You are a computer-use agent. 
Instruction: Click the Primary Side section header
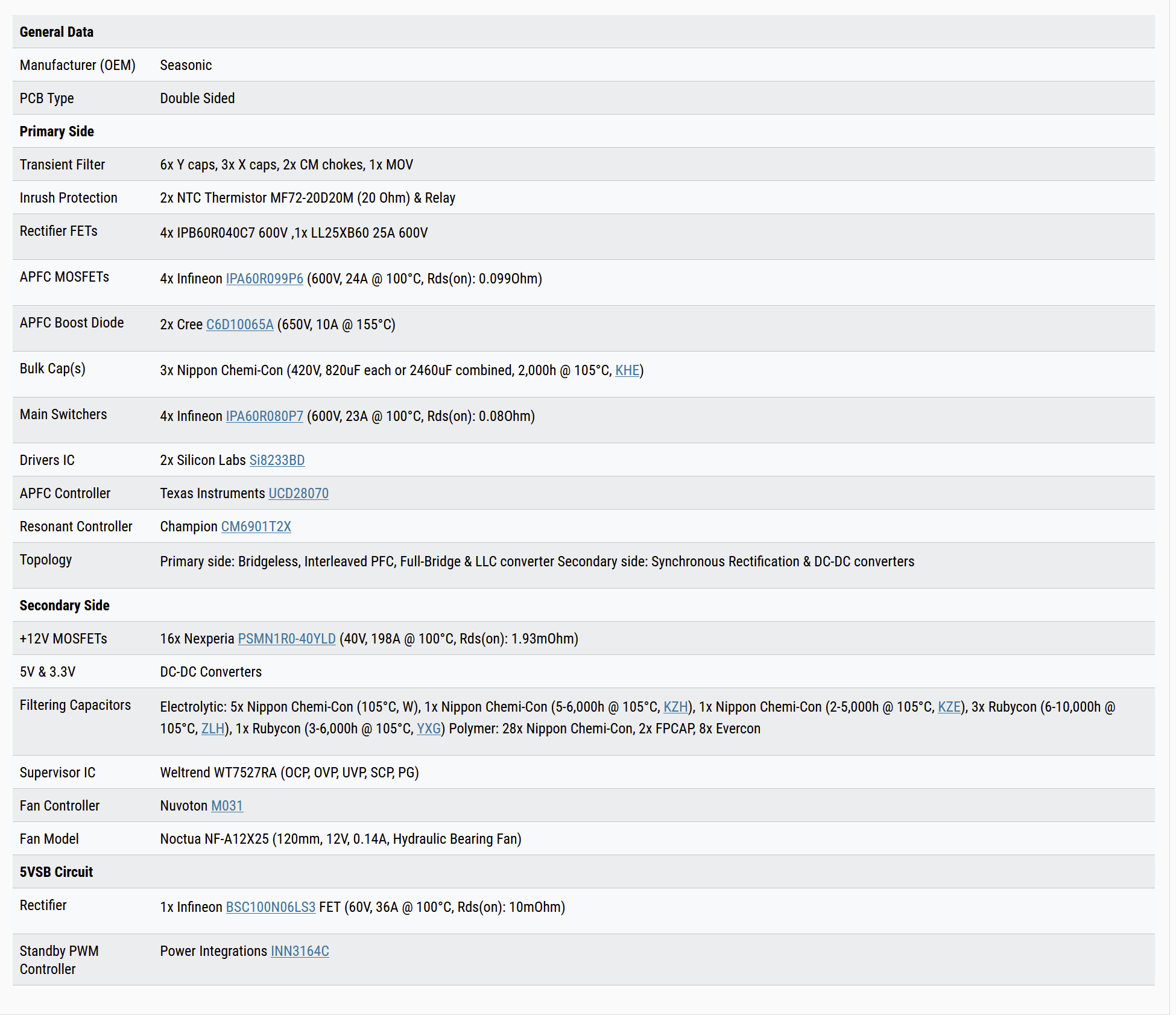(57, 131)
